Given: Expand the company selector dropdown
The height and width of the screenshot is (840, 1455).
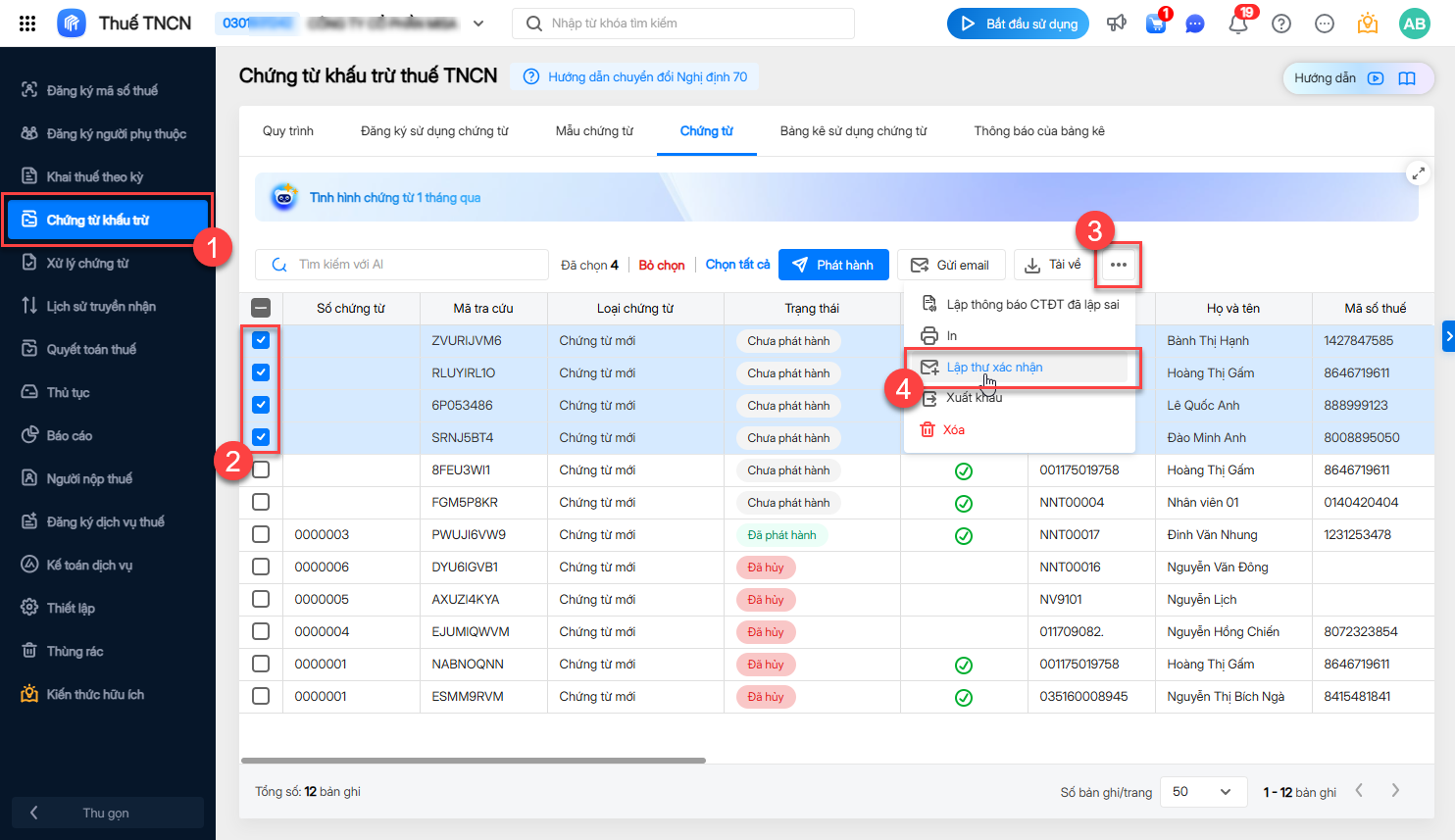Looking at the screenshot, I should tap(478, 24).
